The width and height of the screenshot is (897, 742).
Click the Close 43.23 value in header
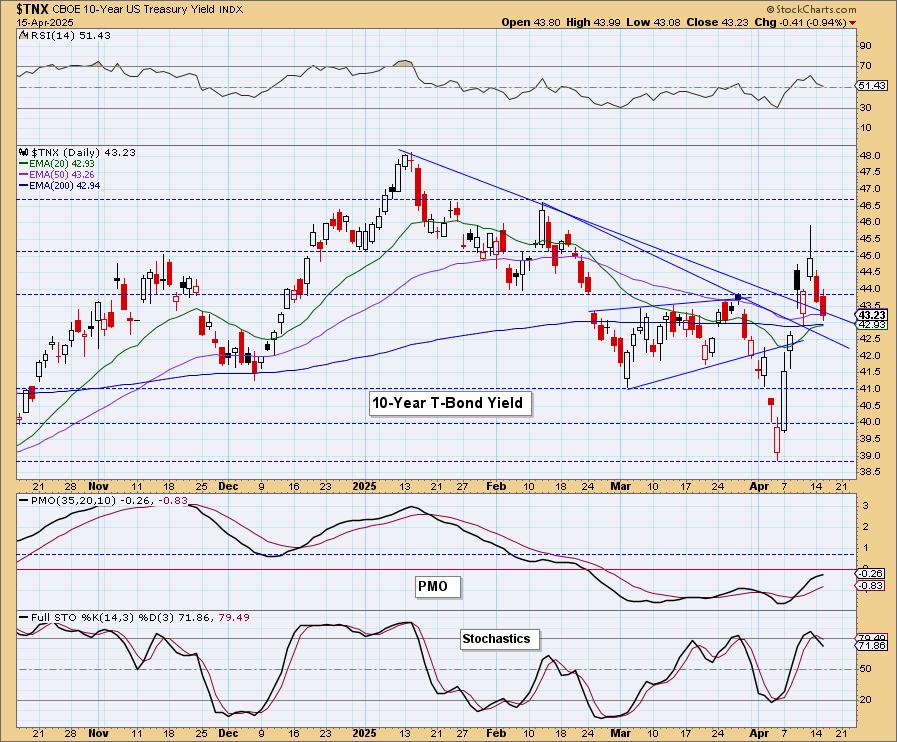pos(717,22)
